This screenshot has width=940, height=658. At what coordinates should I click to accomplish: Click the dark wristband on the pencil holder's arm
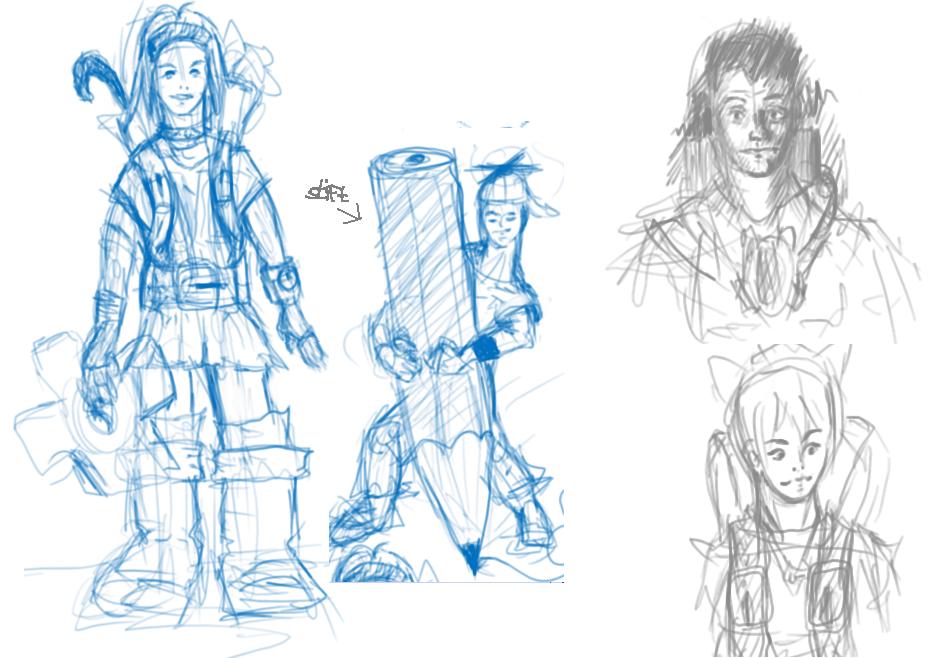(x=486, y=348)
